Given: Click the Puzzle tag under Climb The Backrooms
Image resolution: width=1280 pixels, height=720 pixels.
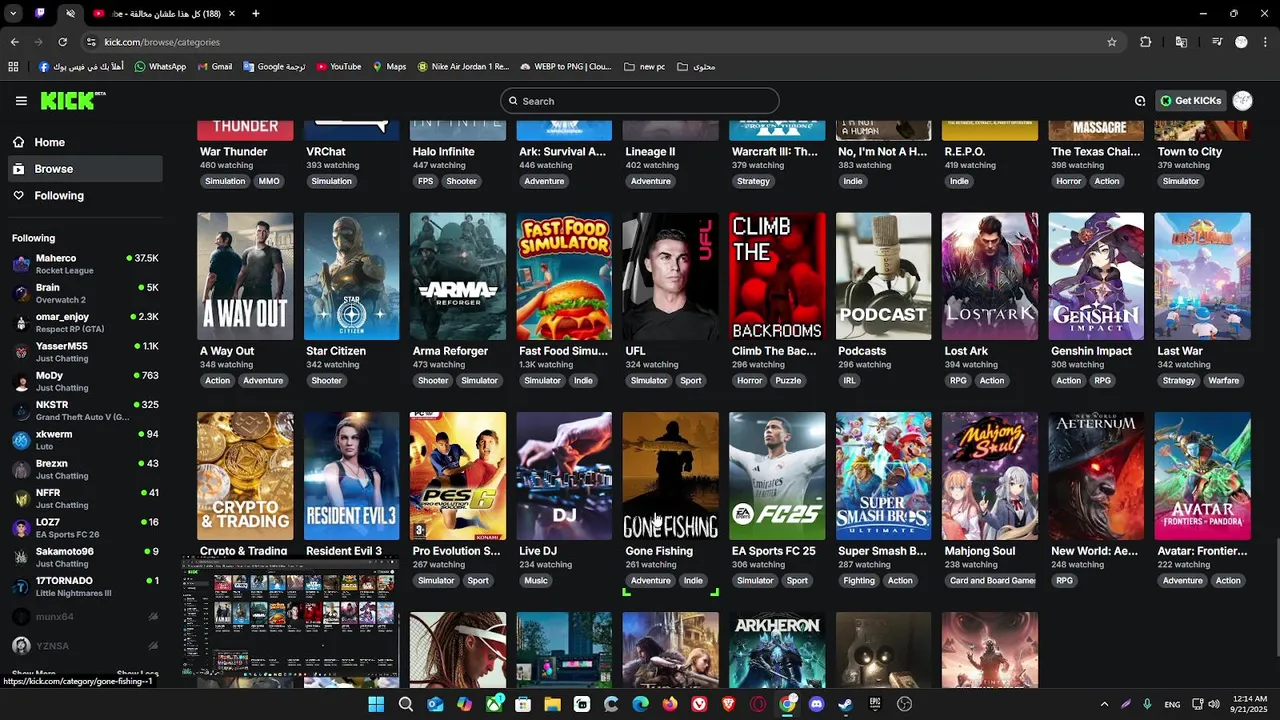Looking at the screenshot, I should [x=788, y=381].
